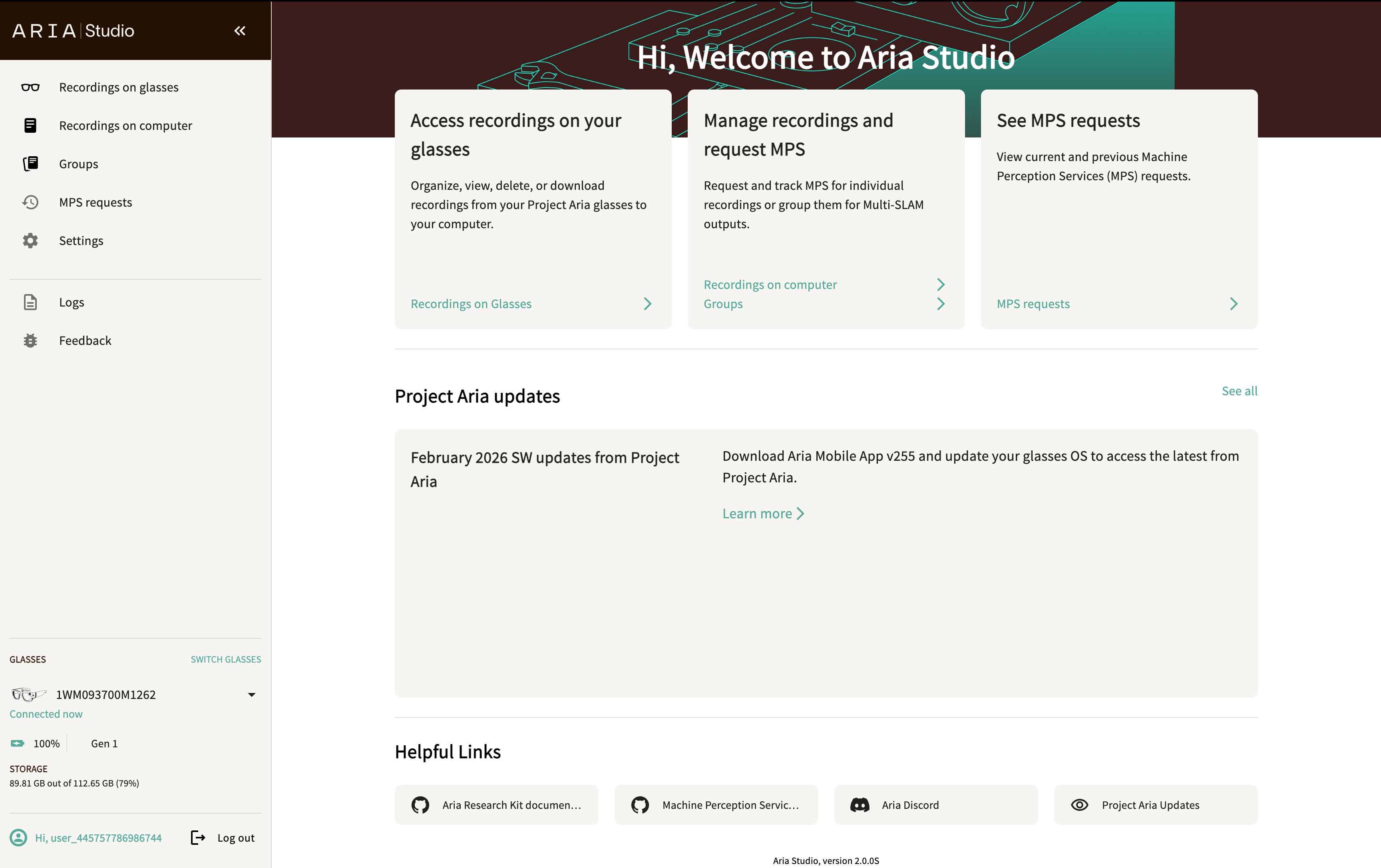Open Aria Research Kit documentation link
1381x868 pixels.
pyautogui.click(x=497, y=805)
